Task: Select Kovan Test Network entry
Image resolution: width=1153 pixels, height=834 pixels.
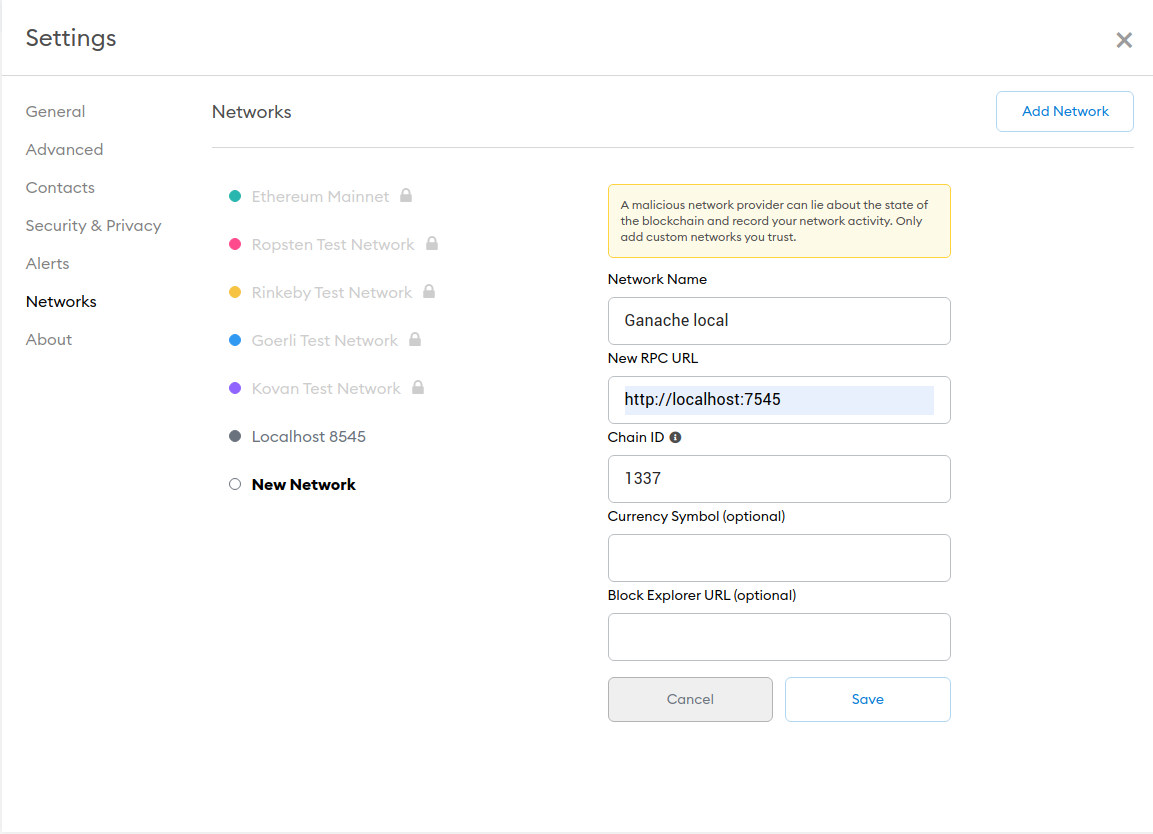Action: click(326, 388)
